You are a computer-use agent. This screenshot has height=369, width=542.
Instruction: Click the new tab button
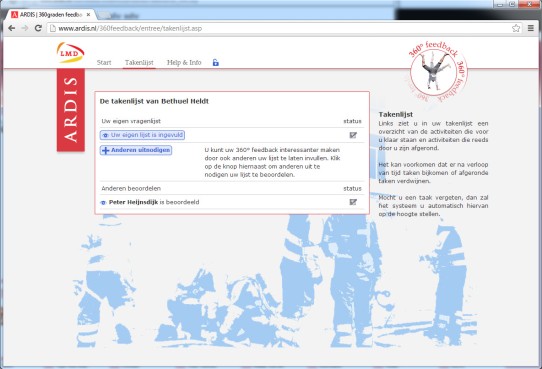coord(104,15)
